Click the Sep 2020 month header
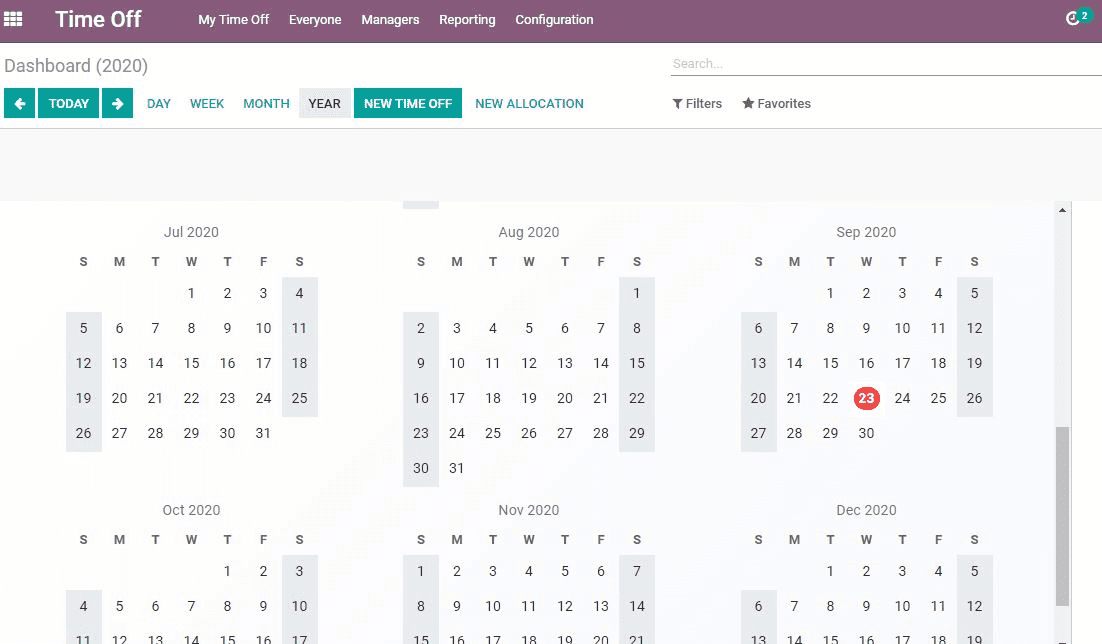The height and width of the screenshot is (644, 1102). click(x=866, y=232)
